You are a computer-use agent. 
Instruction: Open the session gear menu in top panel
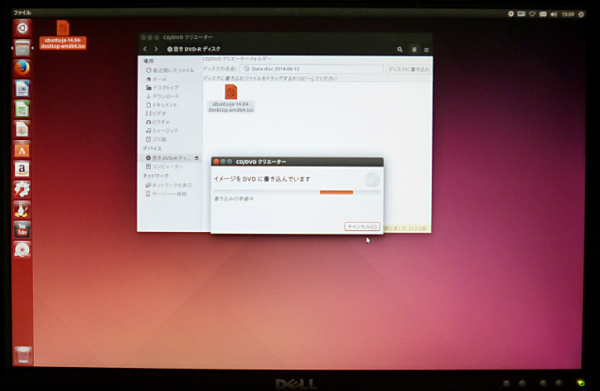click(581, 14)
